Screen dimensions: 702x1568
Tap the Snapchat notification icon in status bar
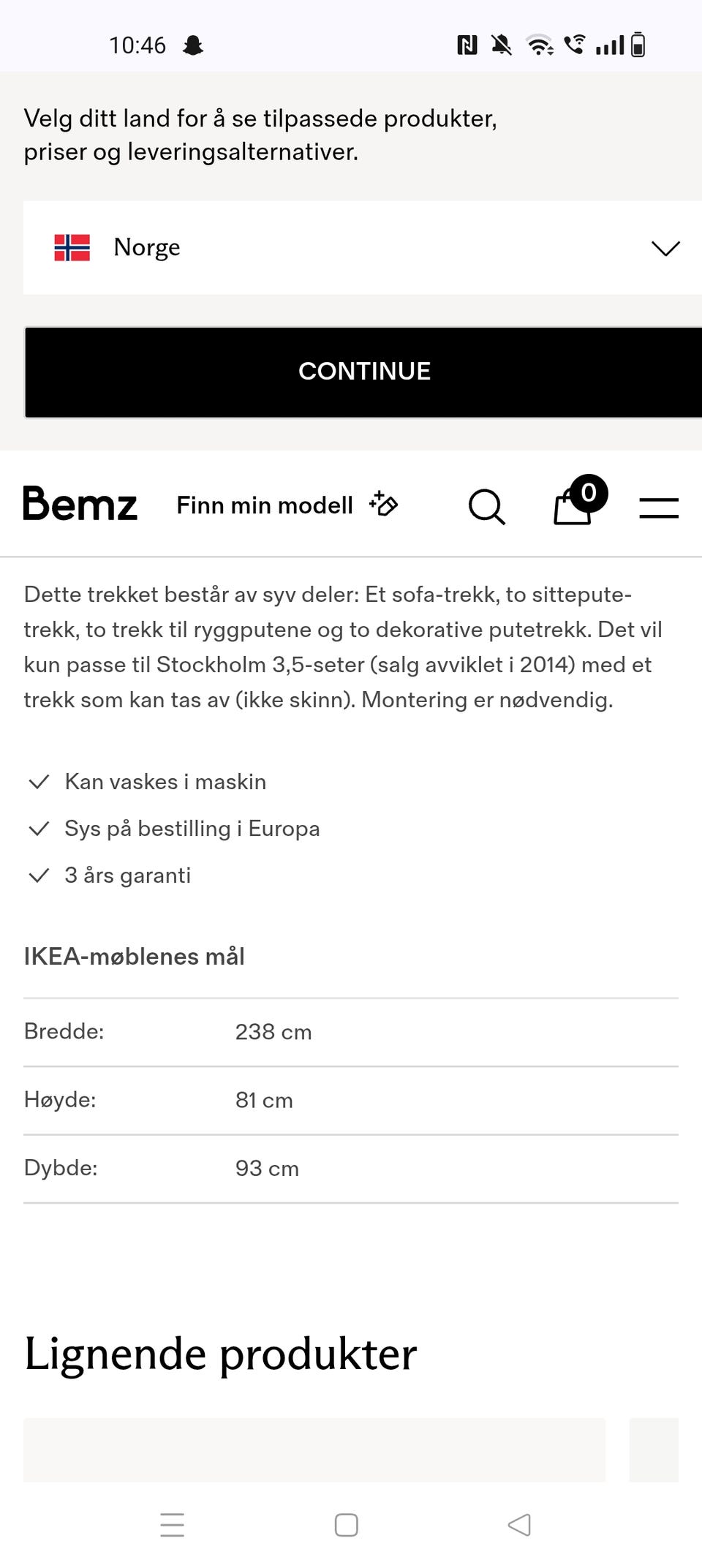193,45
